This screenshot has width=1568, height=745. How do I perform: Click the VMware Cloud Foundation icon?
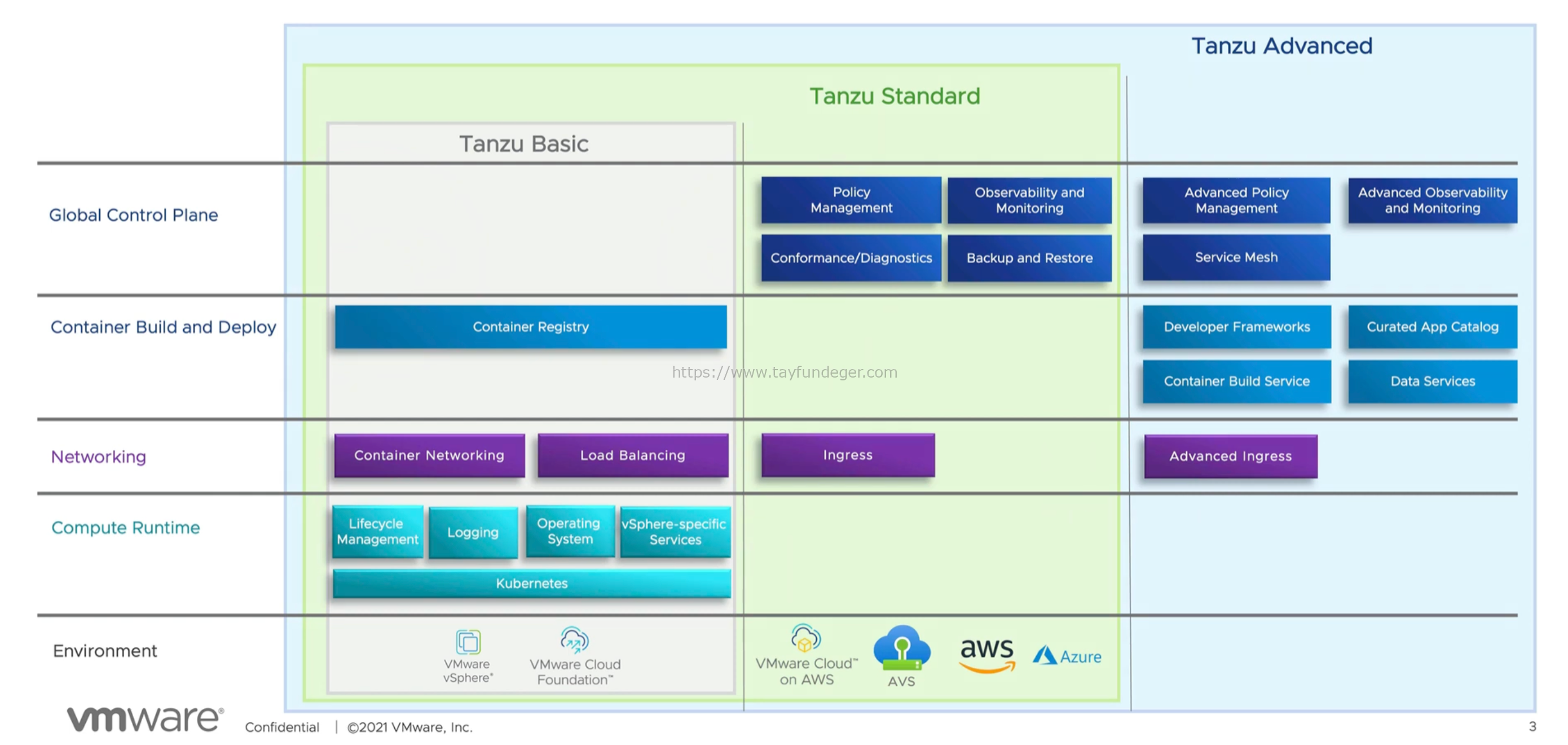(574, 639)
